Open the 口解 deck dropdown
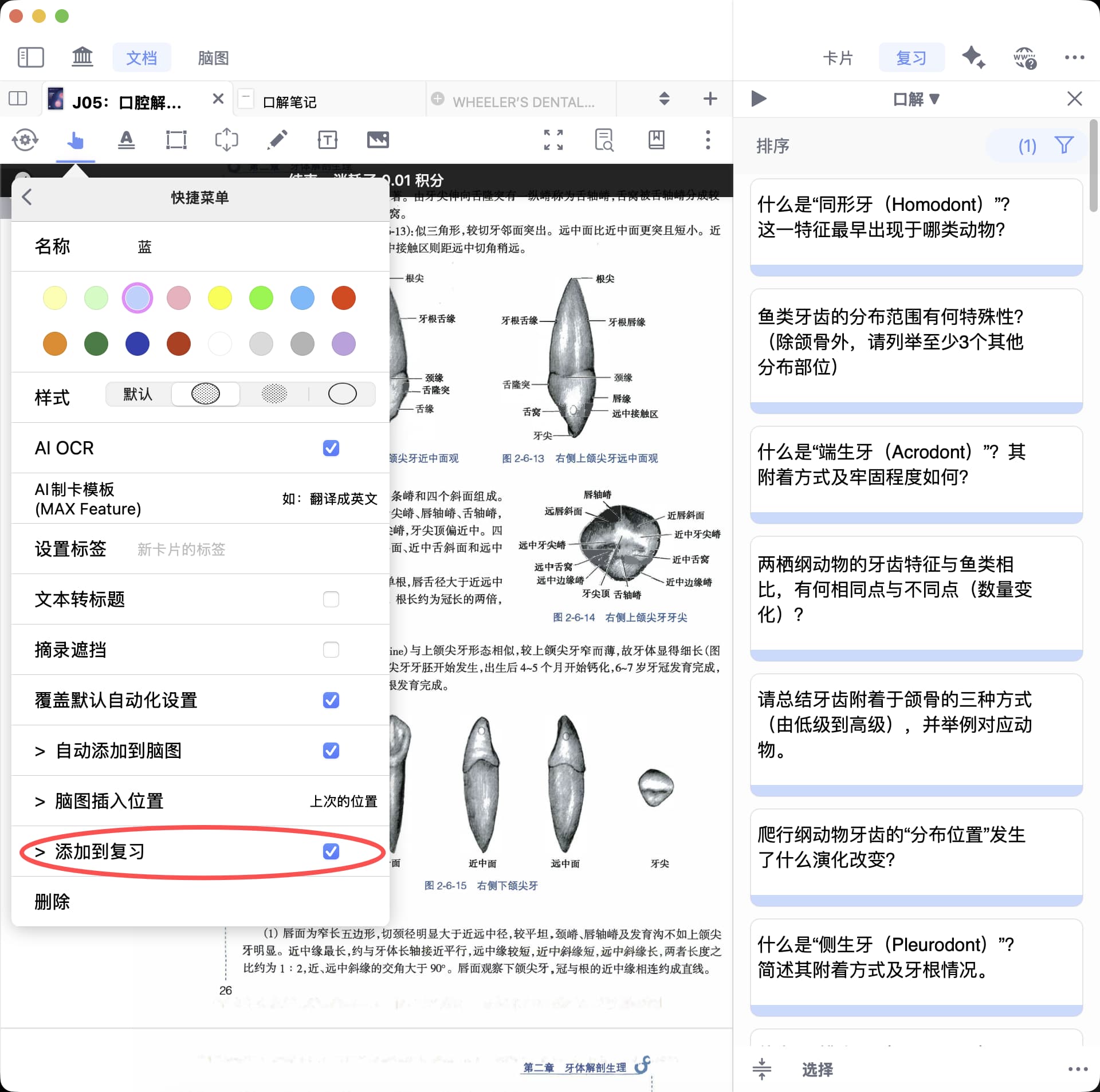Screen dimensions: 1100x1092 click(x=916, y=99)
